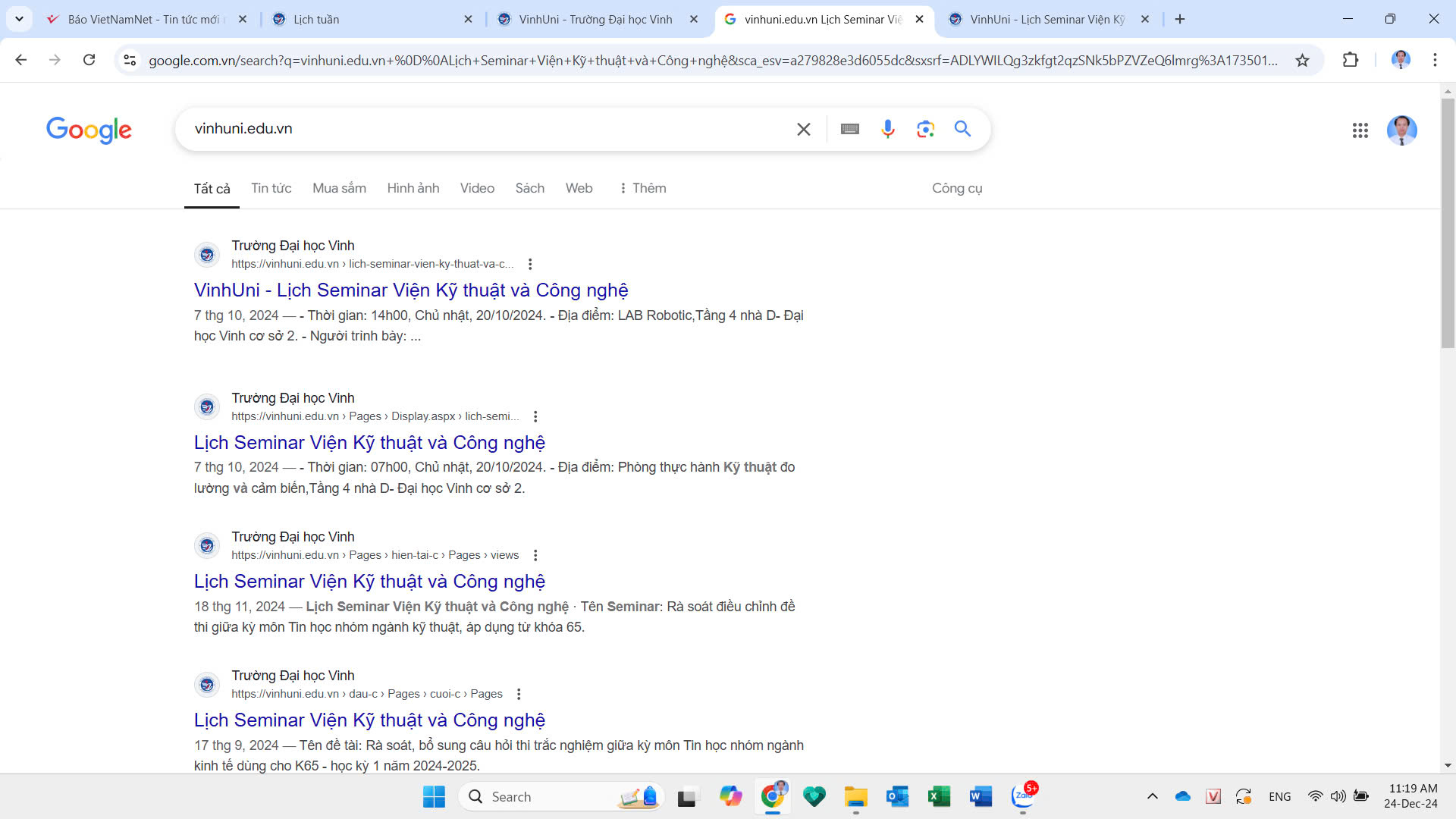Screen dimensions: 1456x819
Task: Open a new browser tab
Action: tap(1180, 19)
